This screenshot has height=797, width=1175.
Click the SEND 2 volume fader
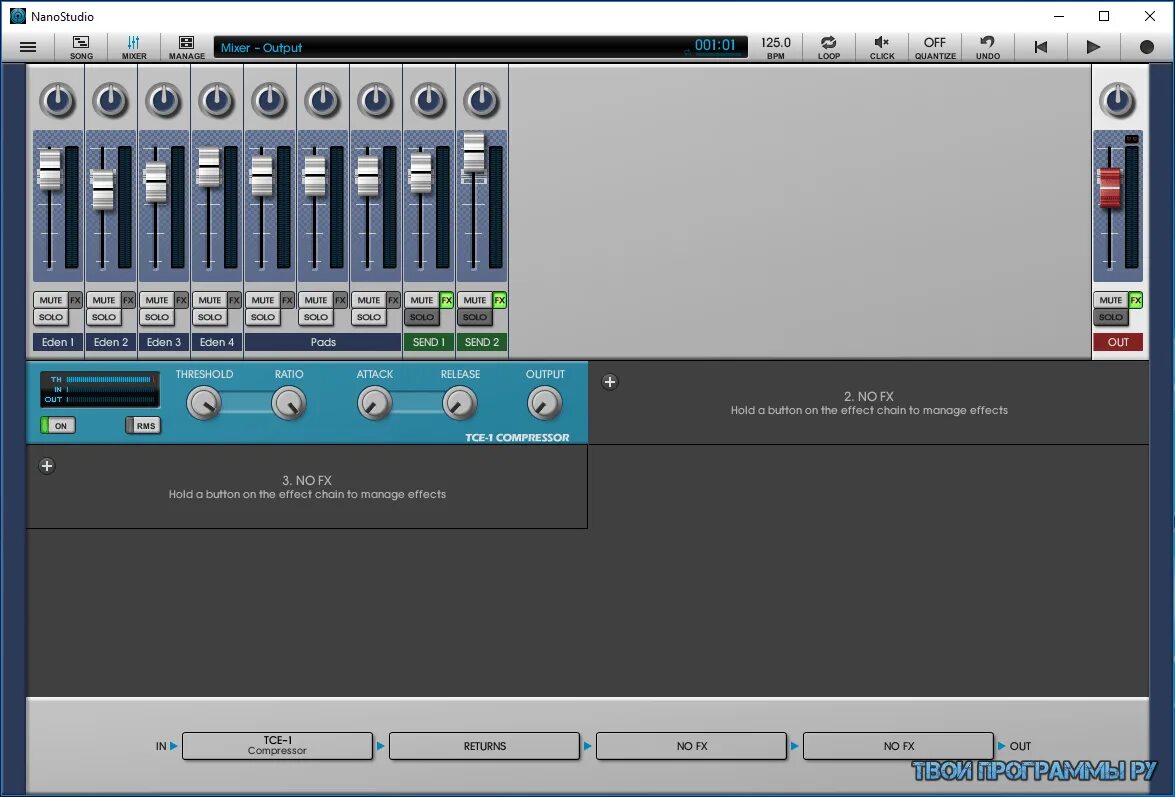pos(474,153)
